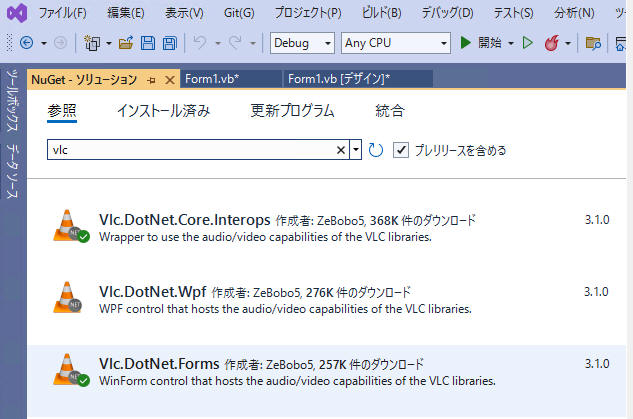Click the New Project toolbar icon
The width and height of the screenshot is (633, 419).
[x=93, y=43]
